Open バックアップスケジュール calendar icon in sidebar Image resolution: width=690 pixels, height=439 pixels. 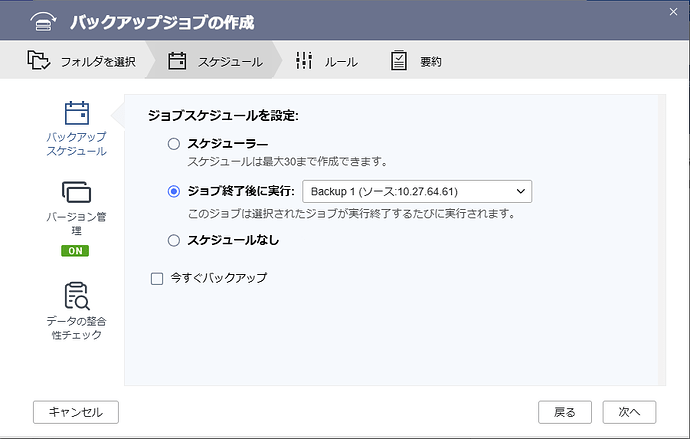[x=77, y=114]
